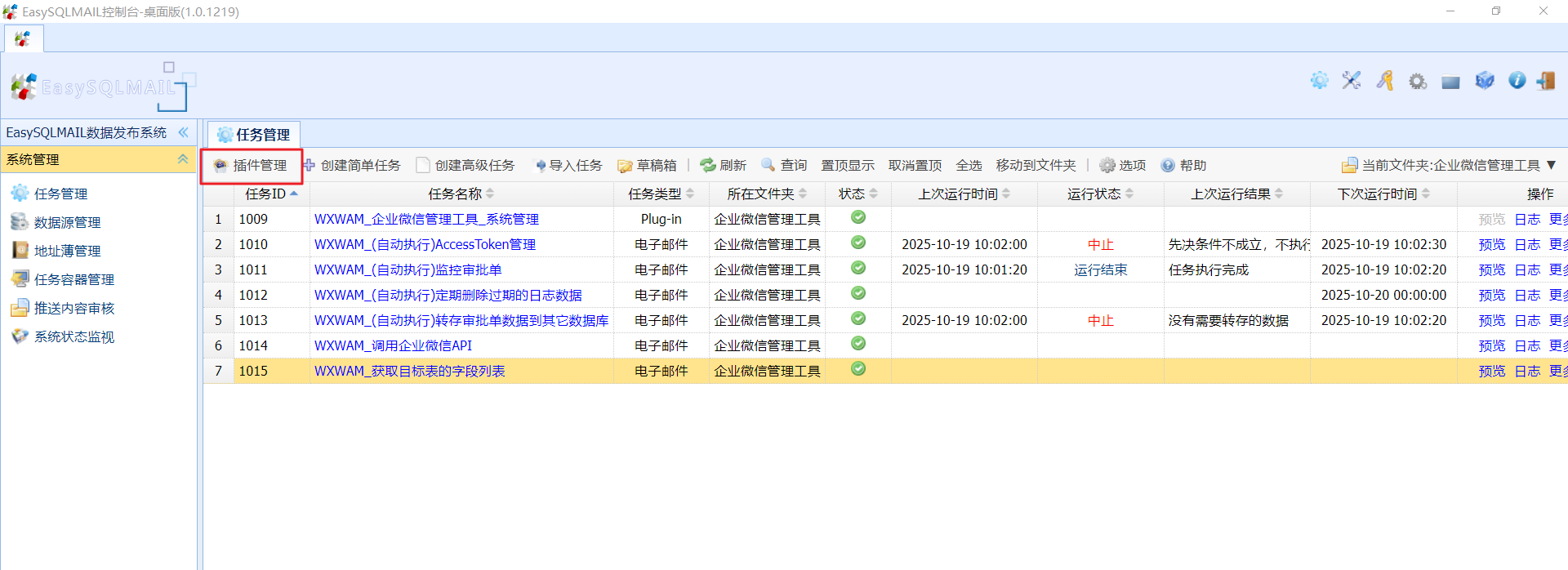This screenshot has width=1568, height=570.
Task: Click the gray gears icon in header
Action: coord(1418,81)
